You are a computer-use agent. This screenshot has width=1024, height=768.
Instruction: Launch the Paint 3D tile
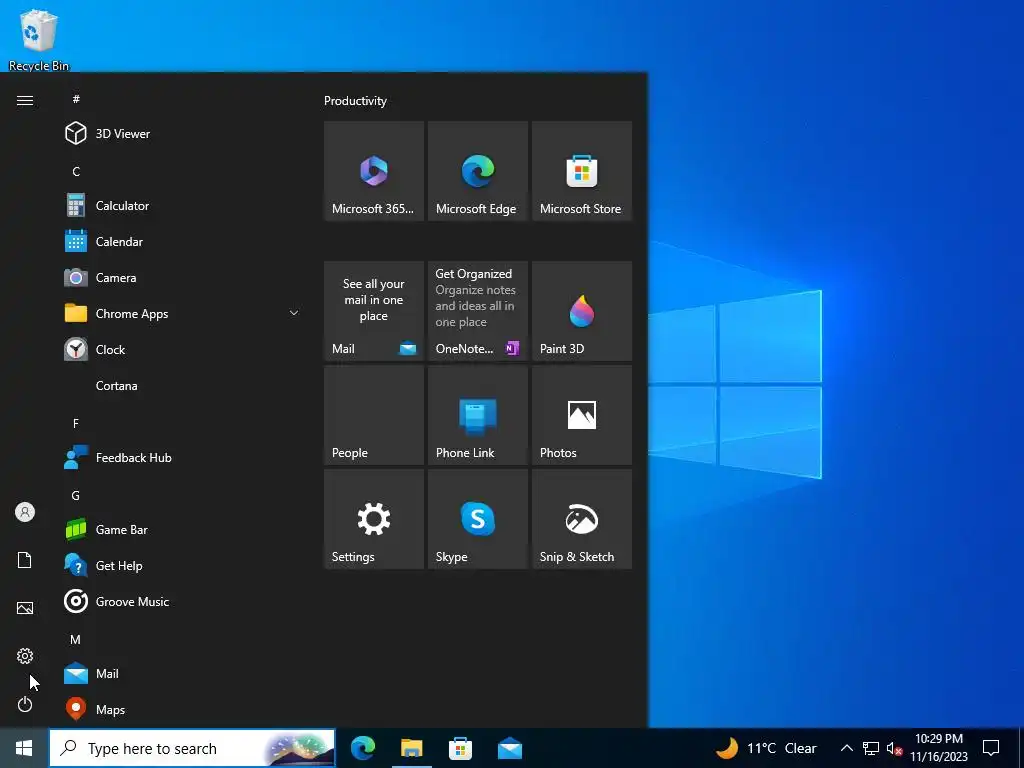[582, 311]
